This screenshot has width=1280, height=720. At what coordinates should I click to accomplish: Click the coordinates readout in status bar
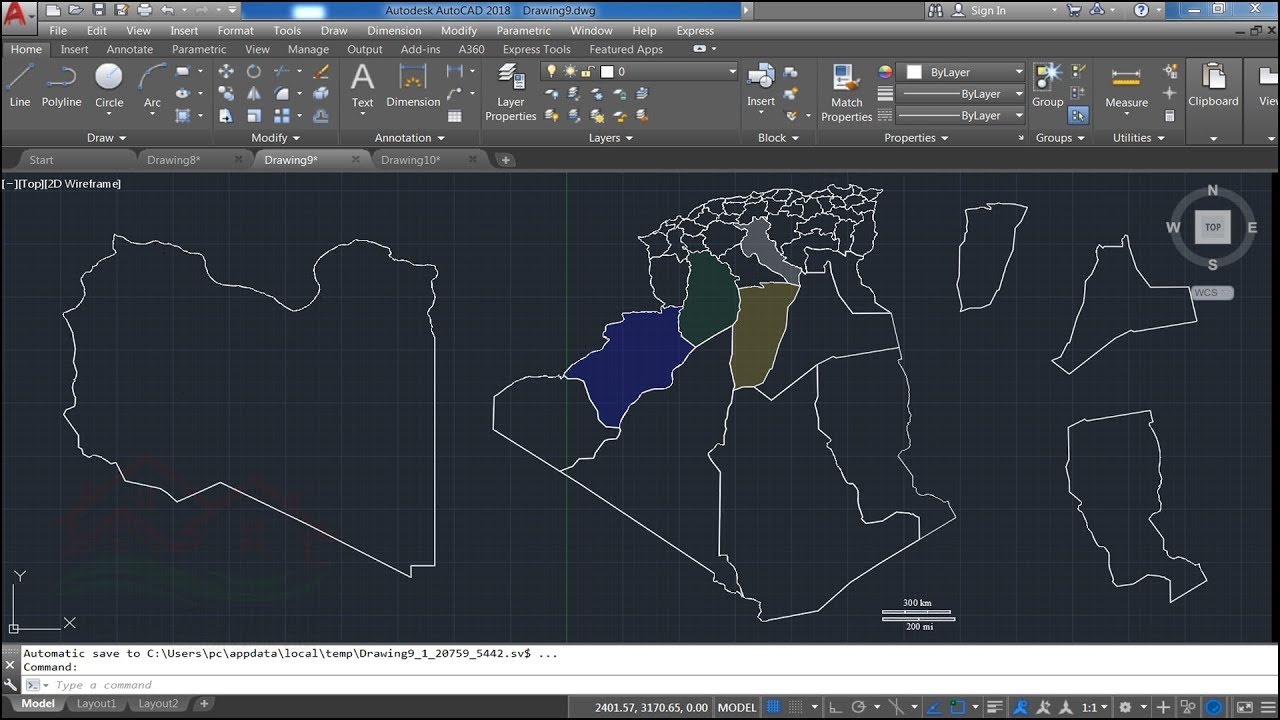point(652,707)
